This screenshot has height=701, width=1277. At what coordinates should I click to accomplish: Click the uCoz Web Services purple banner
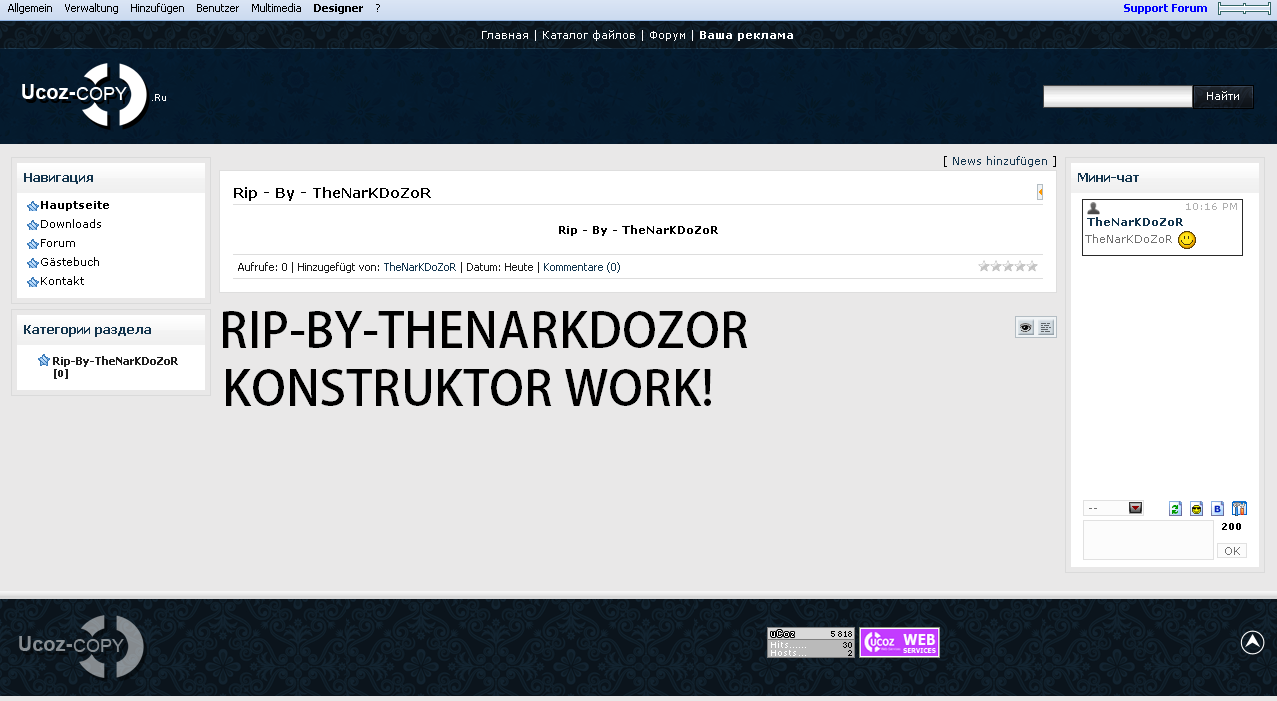point(899,642)
